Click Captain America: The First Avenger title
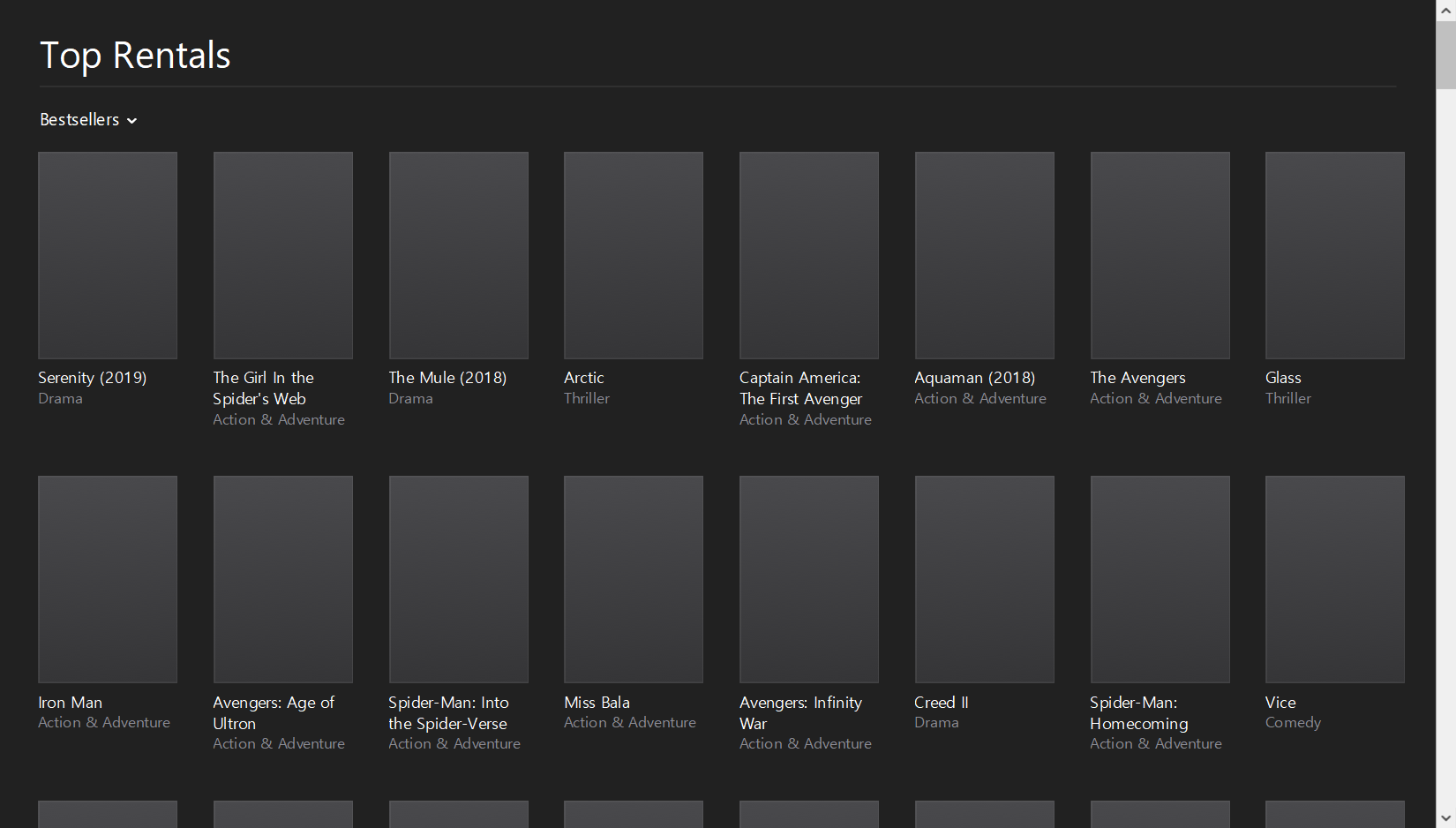This screenshot has height=828, width=1456. click(800, 388)
